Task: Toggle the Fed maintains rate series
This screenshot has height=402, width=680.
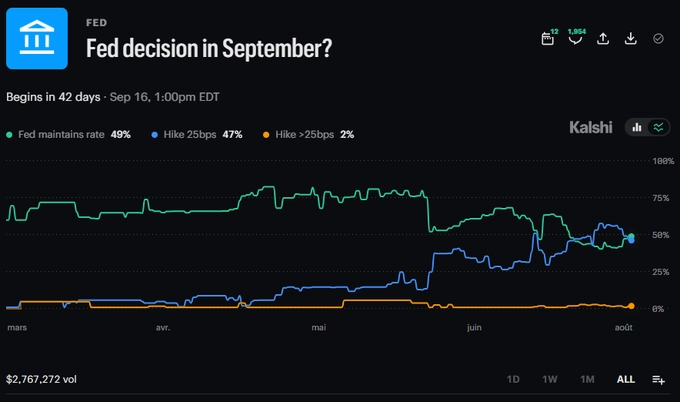Action: 69,134
